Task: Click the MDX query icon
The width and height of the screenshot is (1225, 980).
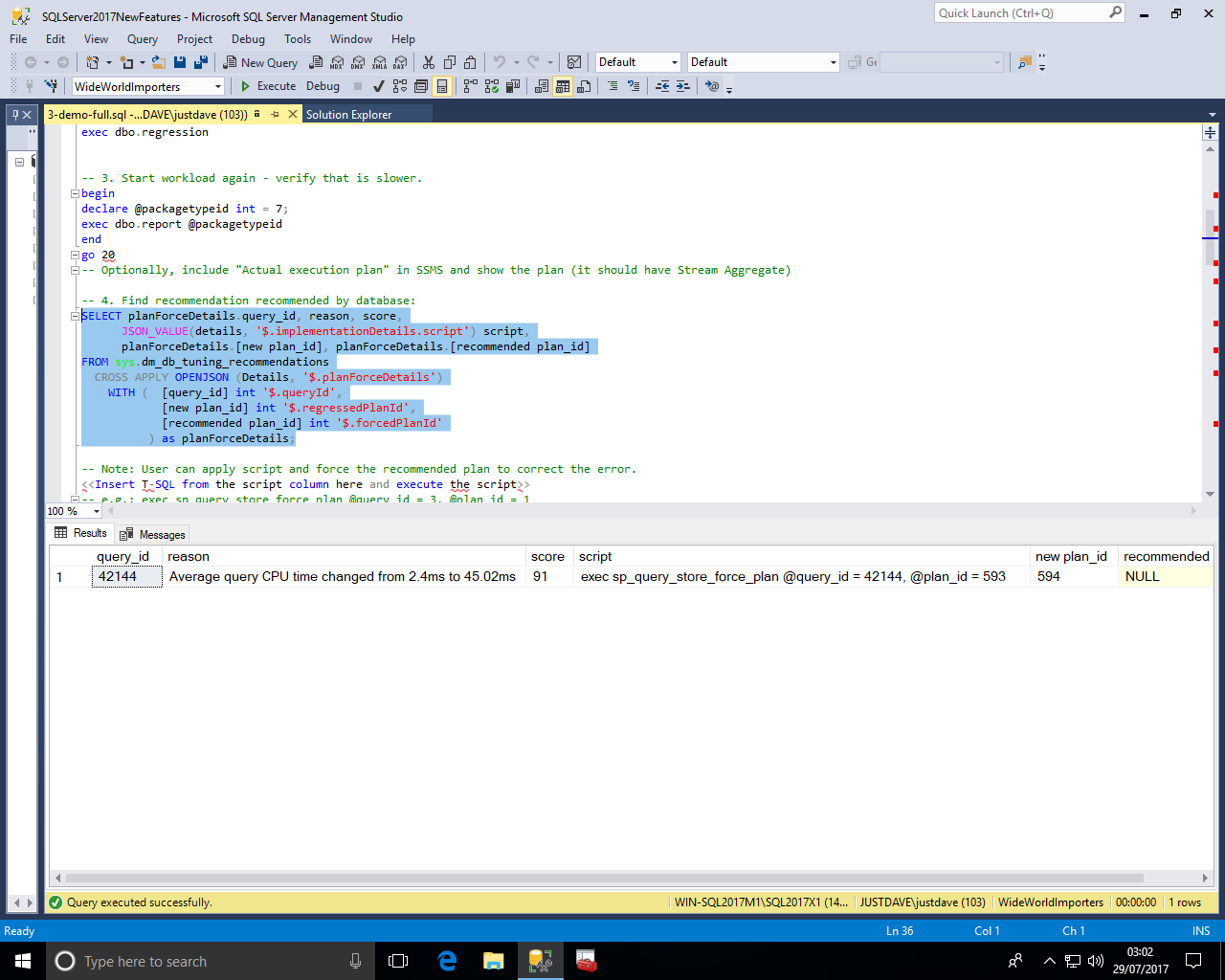Action: pos(337,62)
